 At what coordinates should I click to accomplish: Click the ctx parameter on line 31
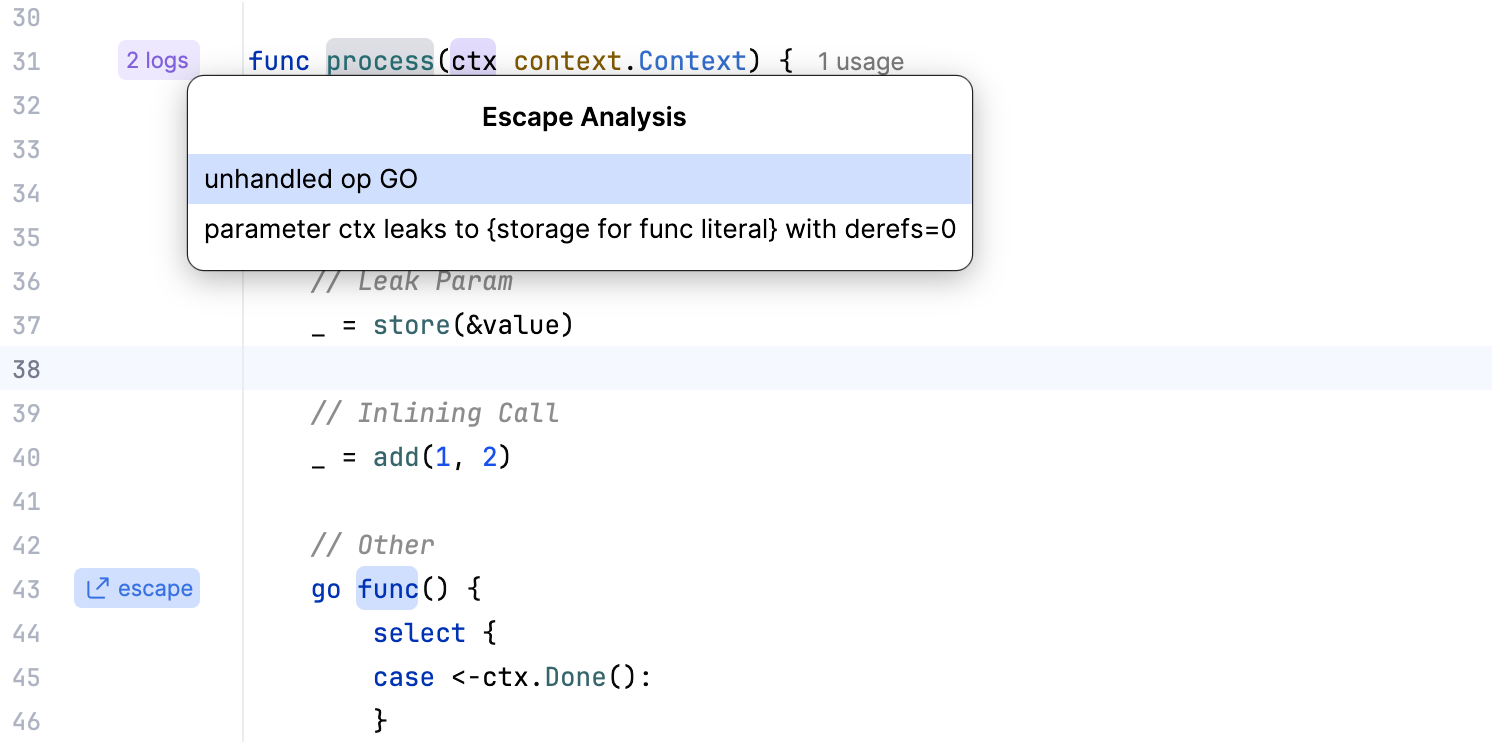click(473, 61)
